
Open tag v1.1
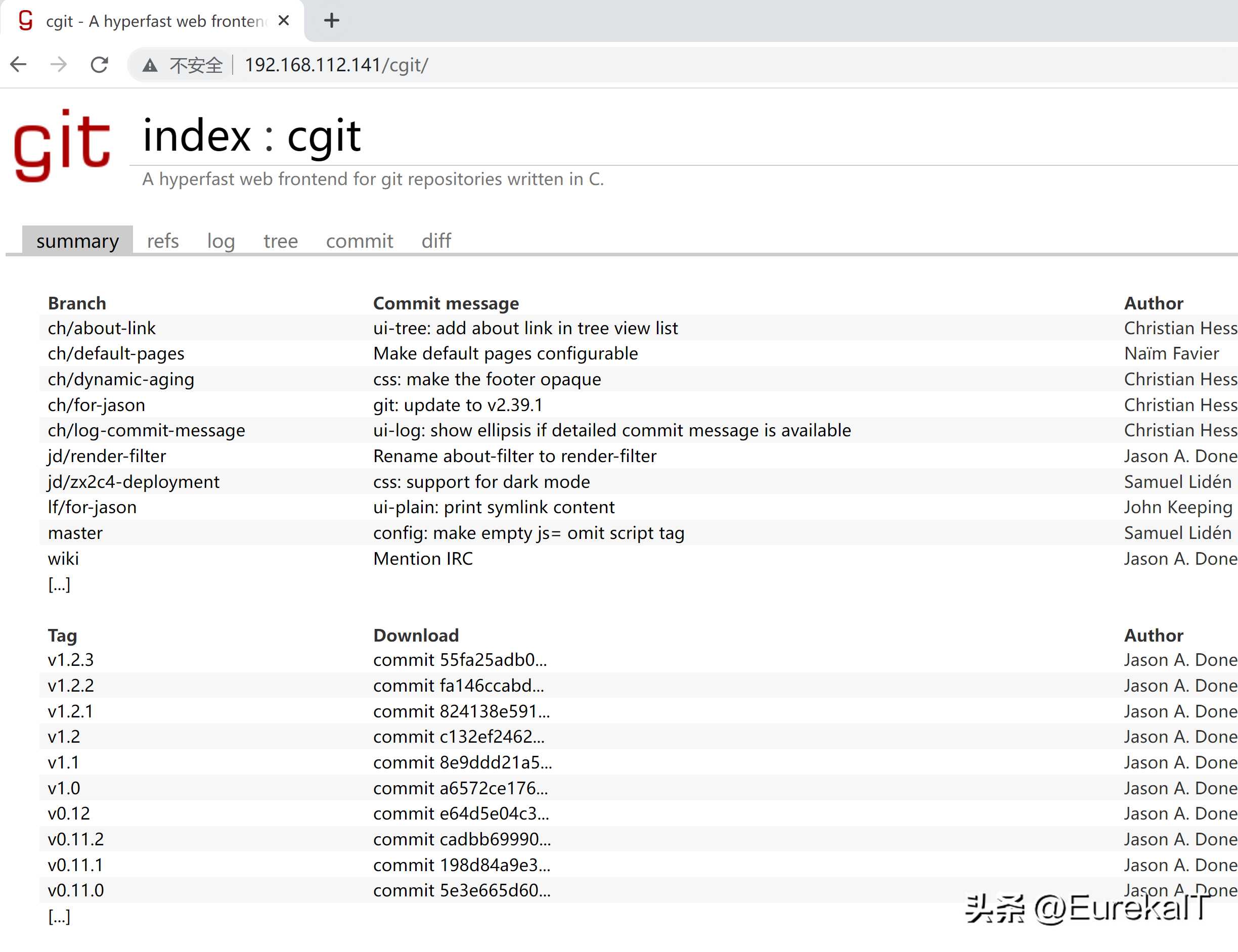coord(64,763)
